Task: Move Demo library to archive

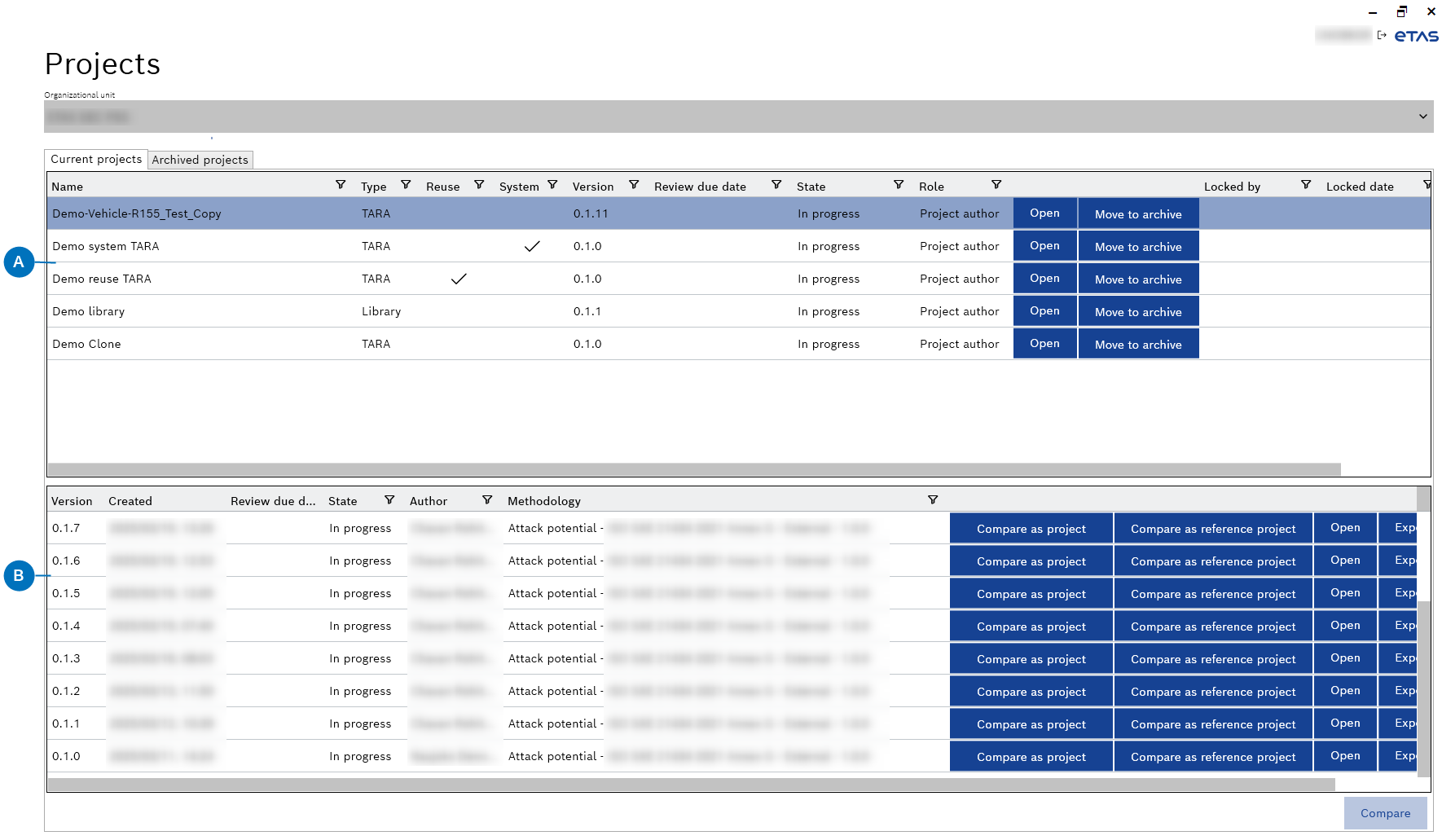Action: pyautogui.click(x=1137, y=311)
